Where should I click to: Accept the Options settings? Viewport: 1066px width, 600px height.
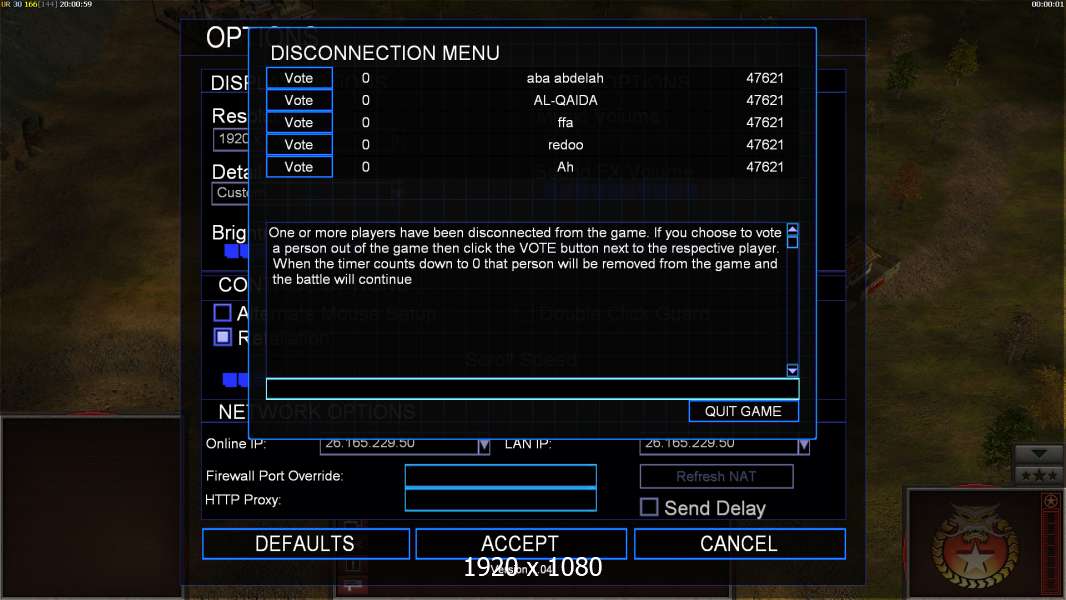click(520, 544)
